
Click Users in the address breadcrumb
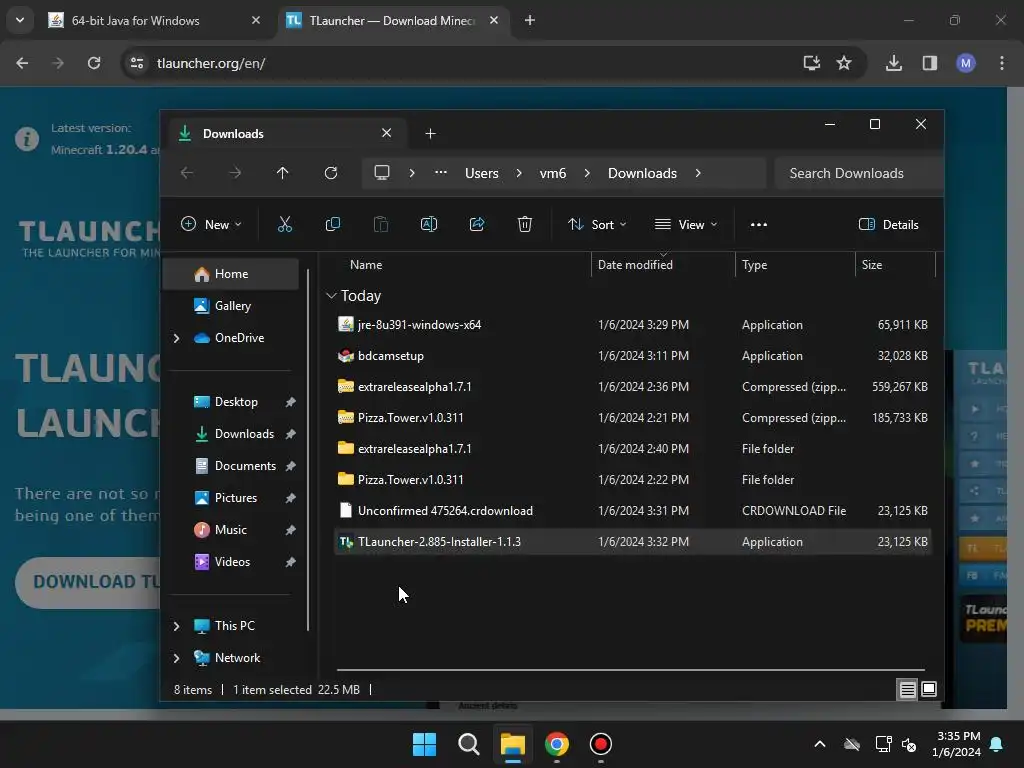coord(481,173)
